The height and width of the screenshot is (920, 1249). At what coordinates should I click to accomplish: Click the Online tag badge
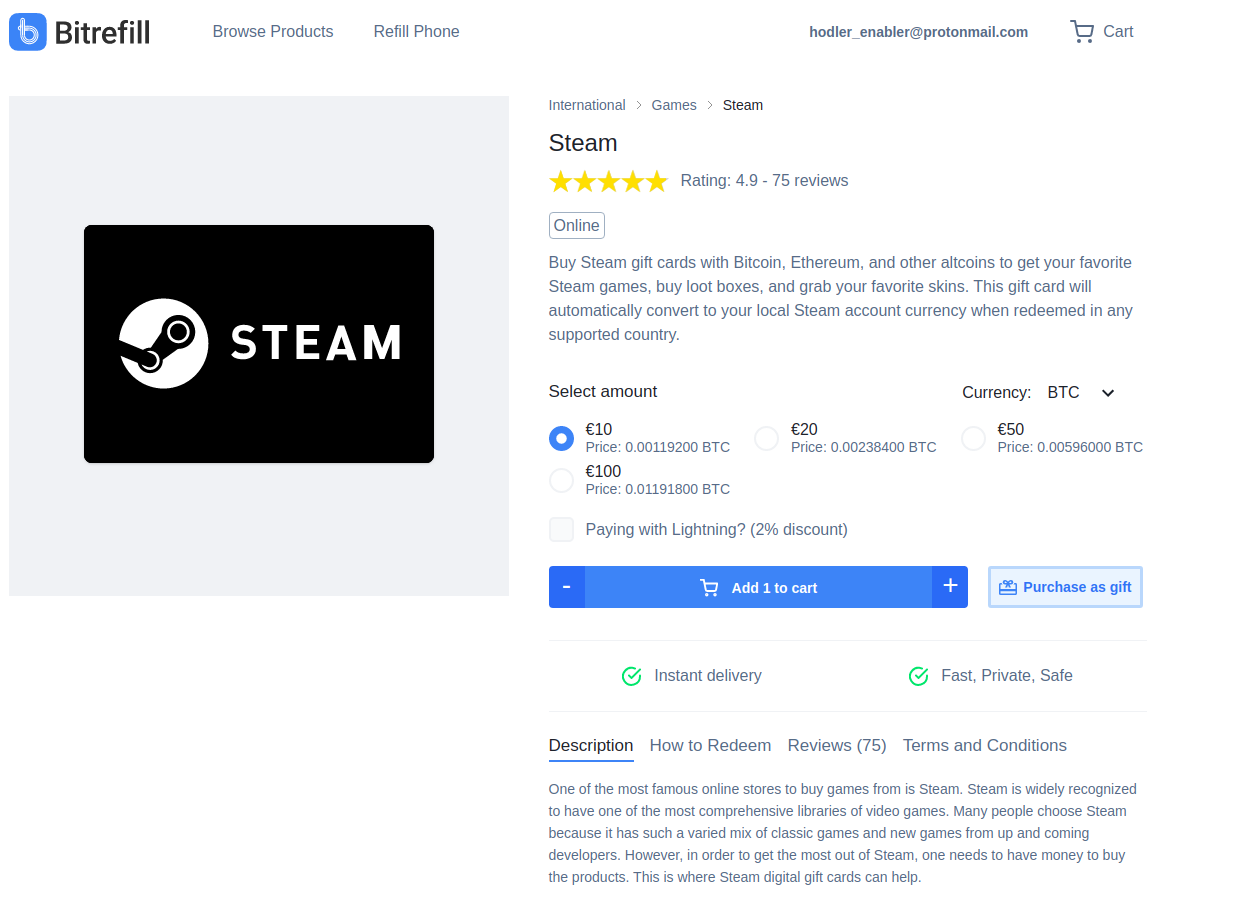pyautogui.click(x=577, y=226)
